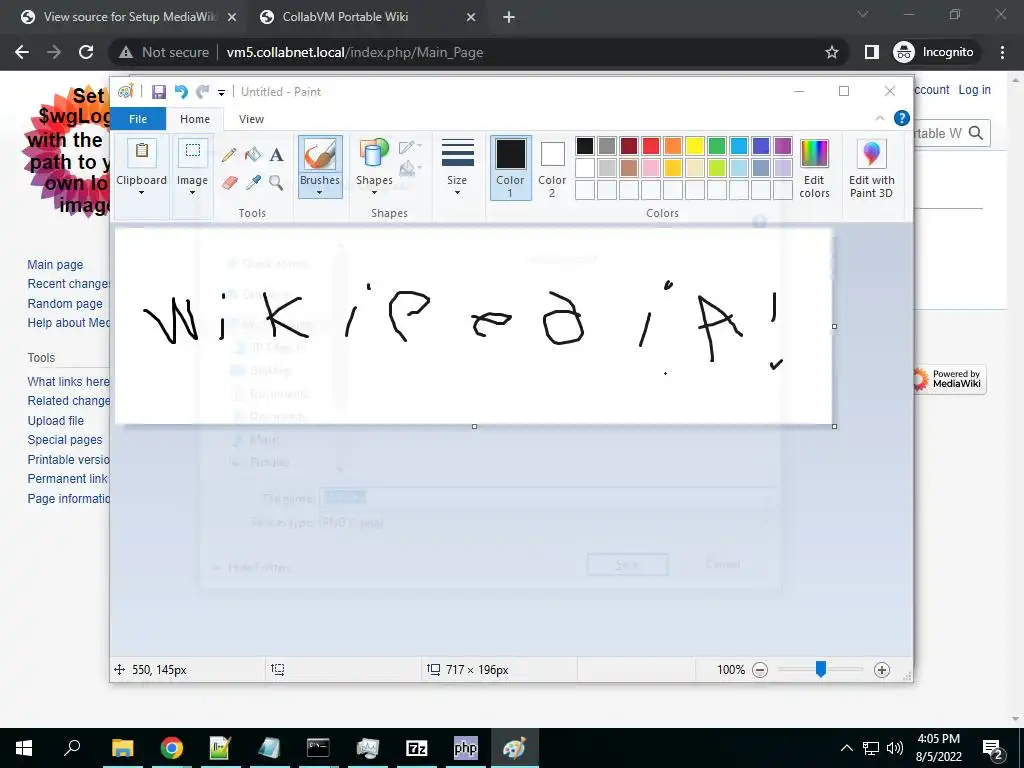Switch to the View source for Setup MediaWiki tab
This screenshot has width=1024, height=768.
pyautogui.click(x=129, y=17)
